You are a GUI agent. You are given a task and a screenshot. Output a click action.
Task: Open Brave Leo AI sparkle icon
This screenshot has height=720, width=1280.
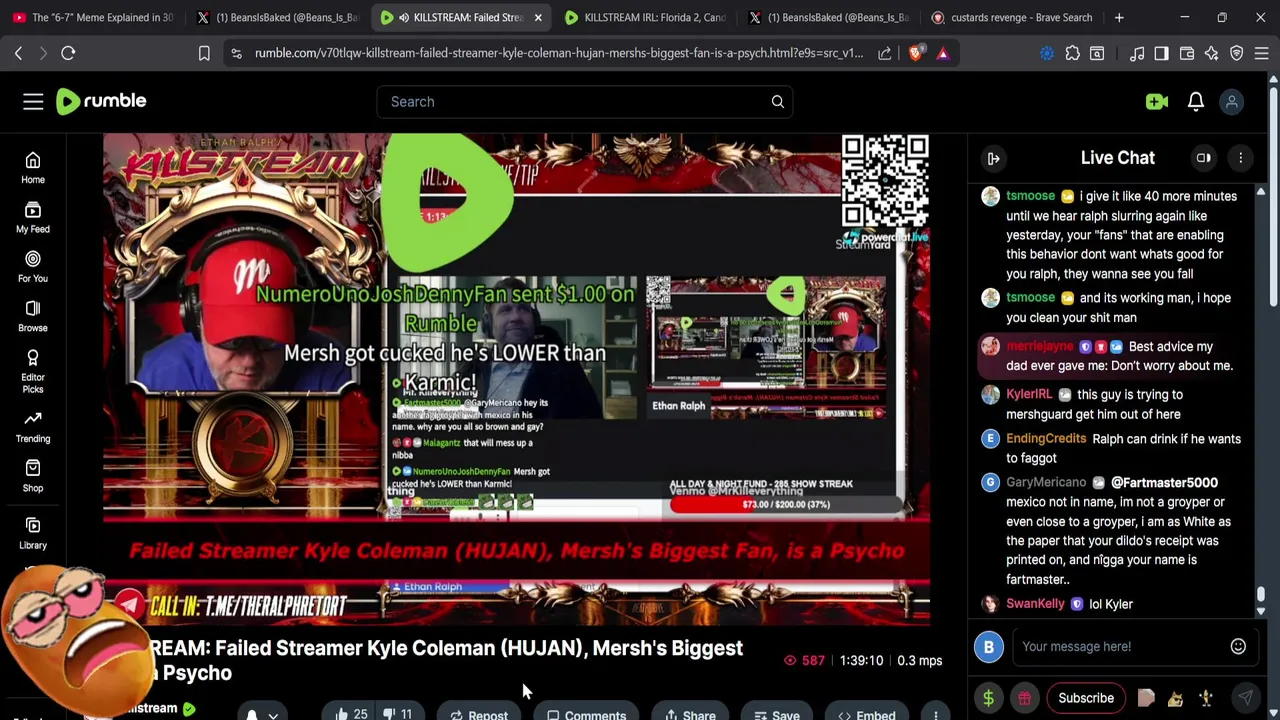coord(1212,53)
